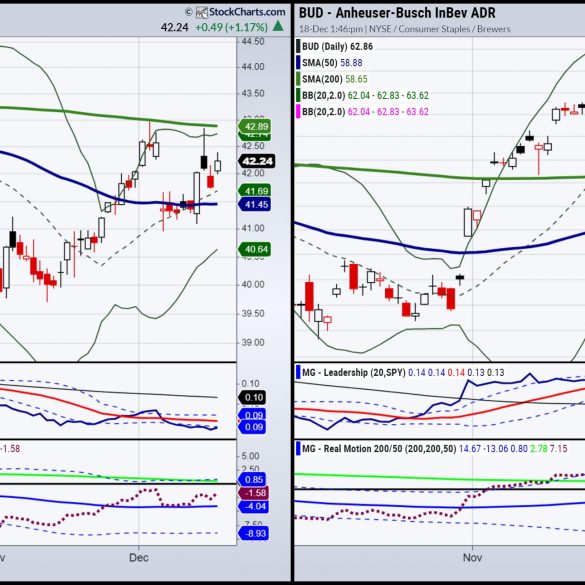Click the blue SMA(50) legend swatch

(298, 63)
